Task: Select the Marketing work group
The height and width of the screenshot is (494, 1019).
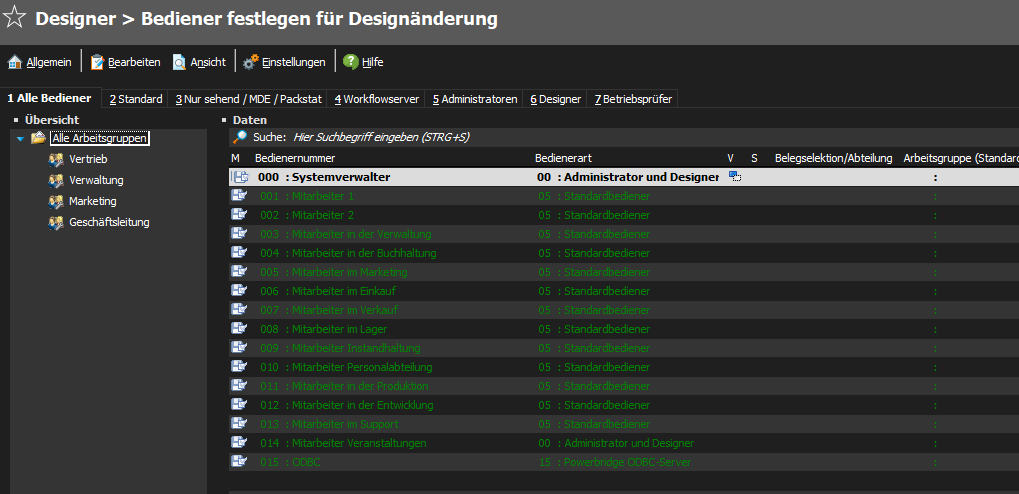Action: point(93,201)
